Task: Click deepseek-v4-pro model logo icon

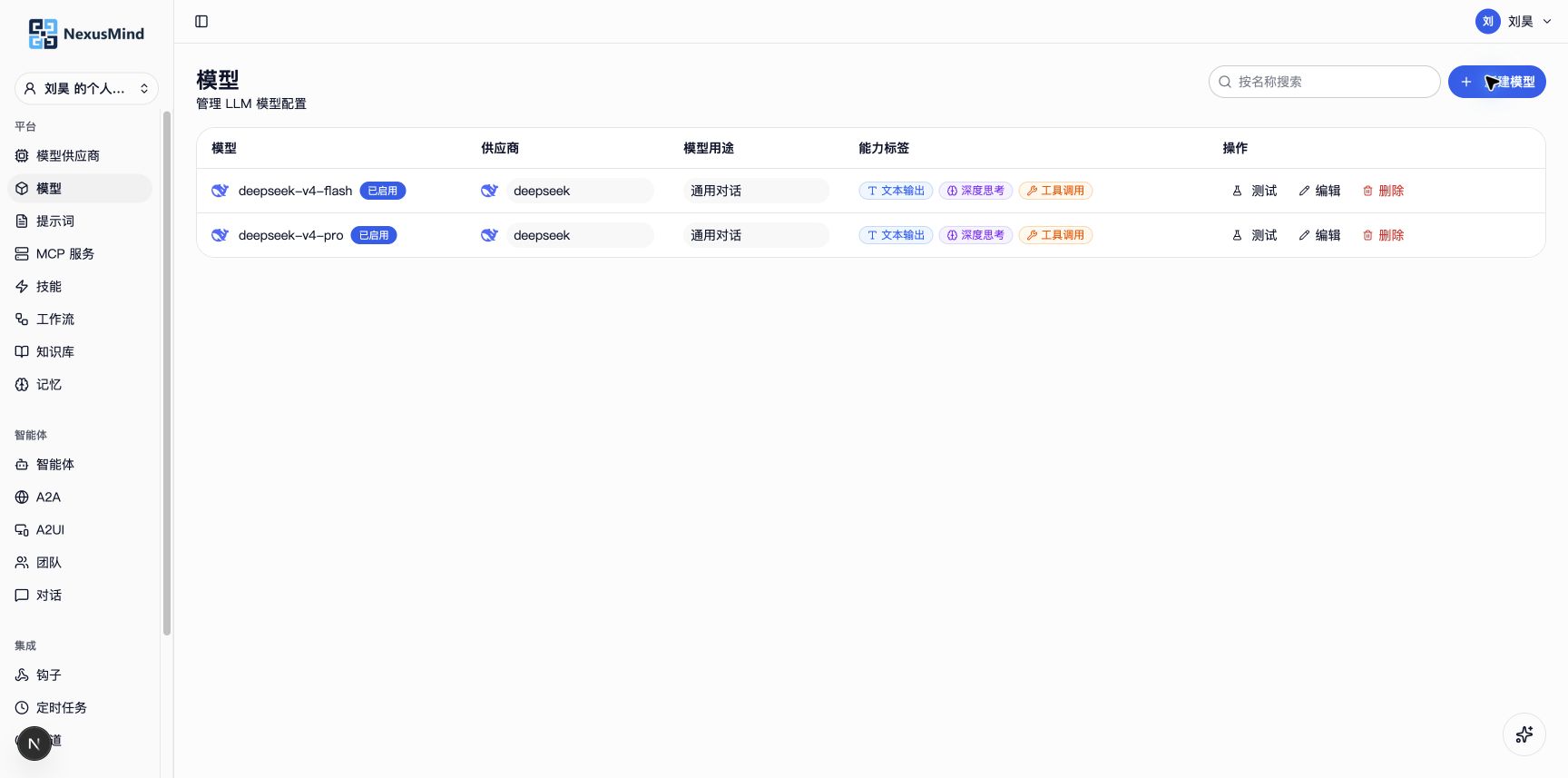Action: tap(220, 235)
